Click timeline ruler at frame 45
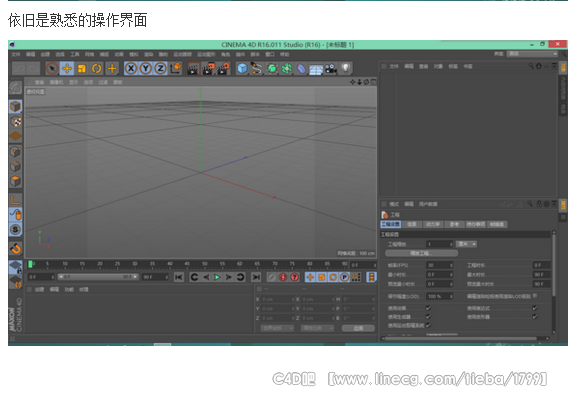This screenshot has height=396, width=573. (187, 264)
